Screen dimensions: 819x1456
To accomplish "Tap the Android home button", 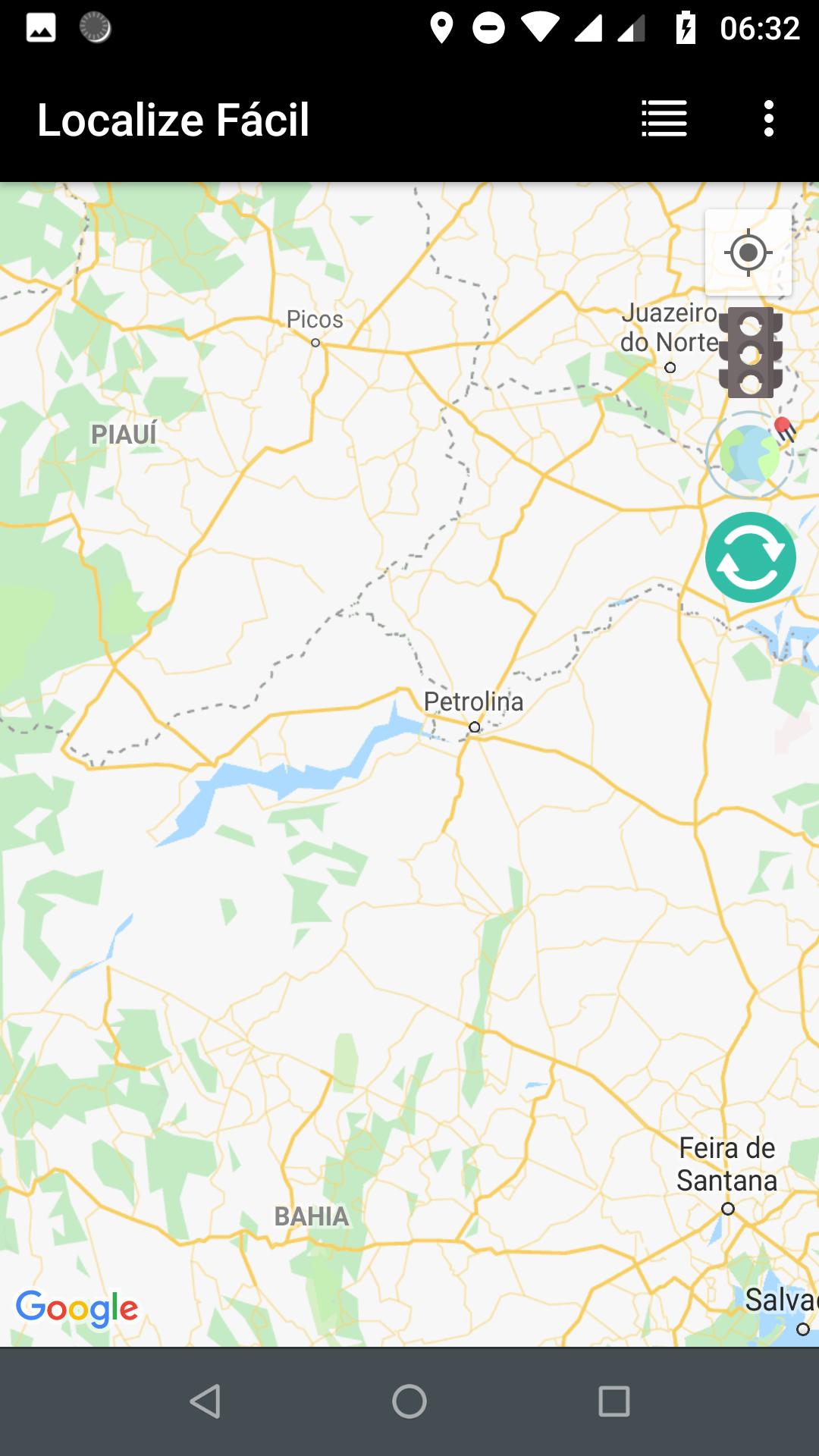I will pyautogui.click(x=409, y=1401).
